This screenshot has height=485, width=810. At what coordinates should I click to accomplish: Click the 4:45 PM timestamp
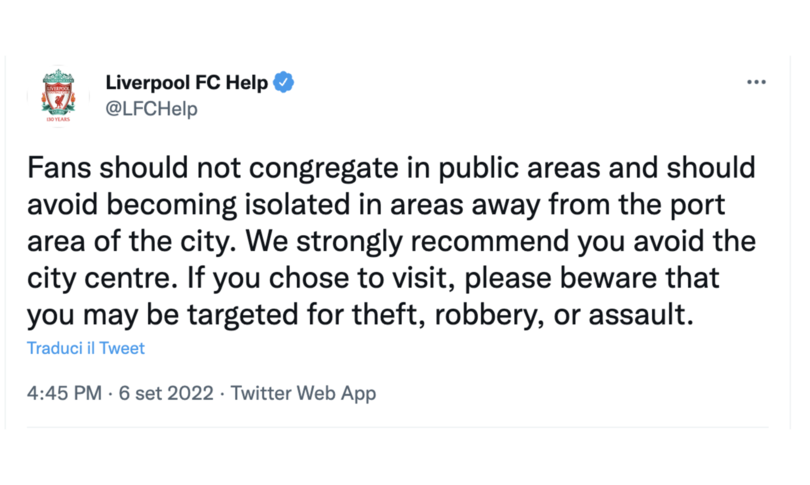click(64, 393)
